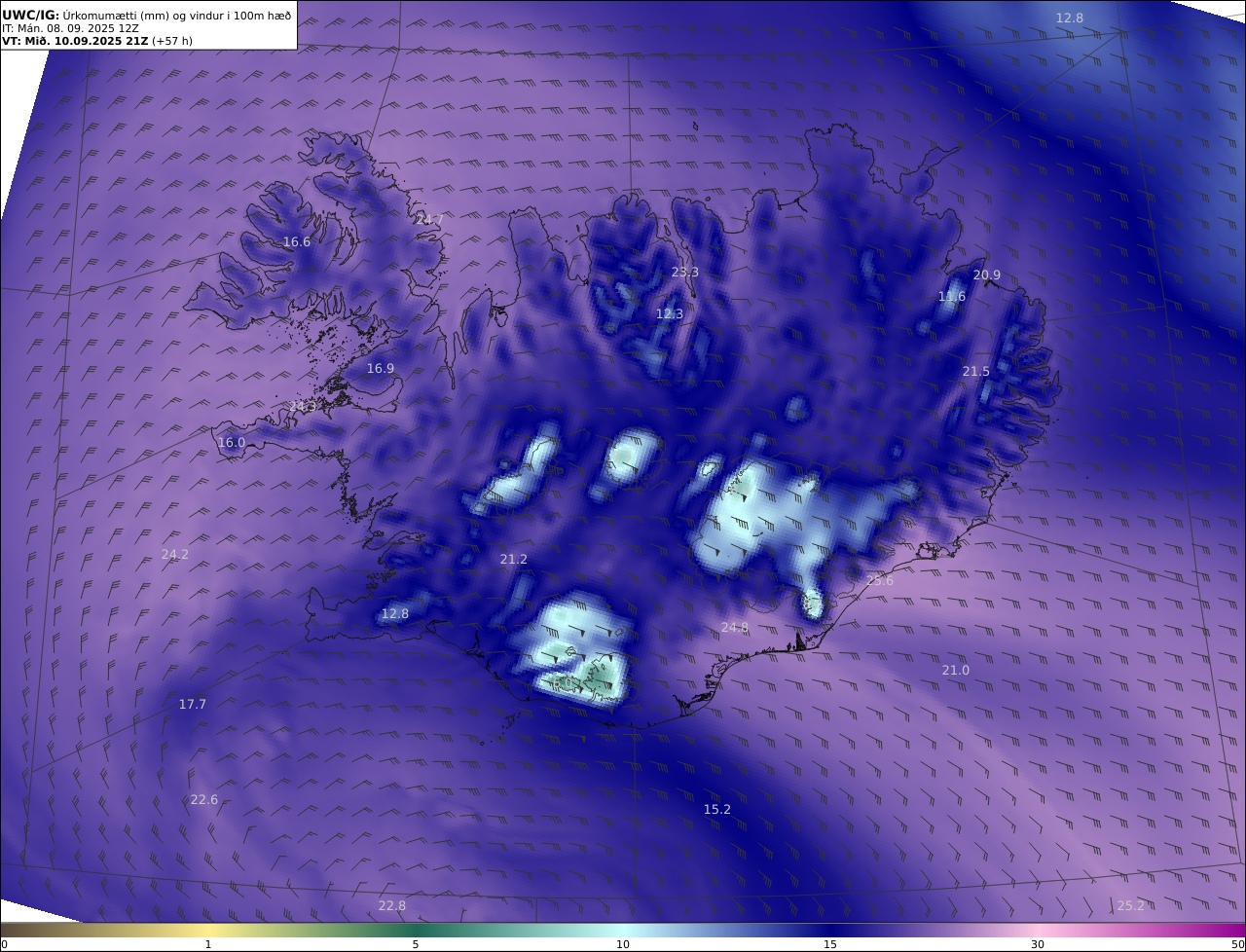Select the 'IT: Mán. 08. 09. 2025 12Z' line
The image size is (1246, 952).
click(70, 28)
